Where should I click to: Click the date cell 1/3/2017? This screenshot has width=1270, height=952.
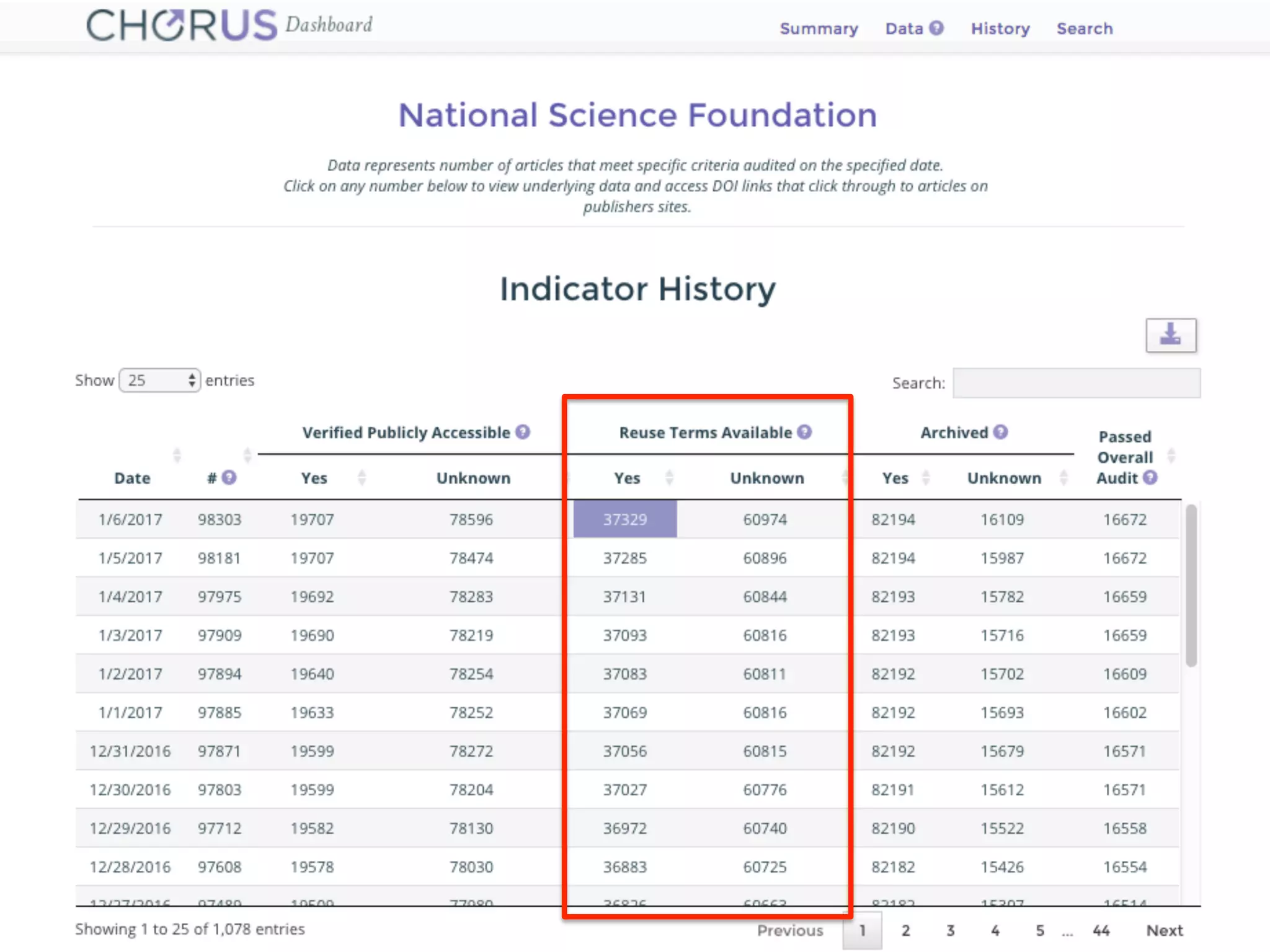pyautogui.click(x=130, y=635)
